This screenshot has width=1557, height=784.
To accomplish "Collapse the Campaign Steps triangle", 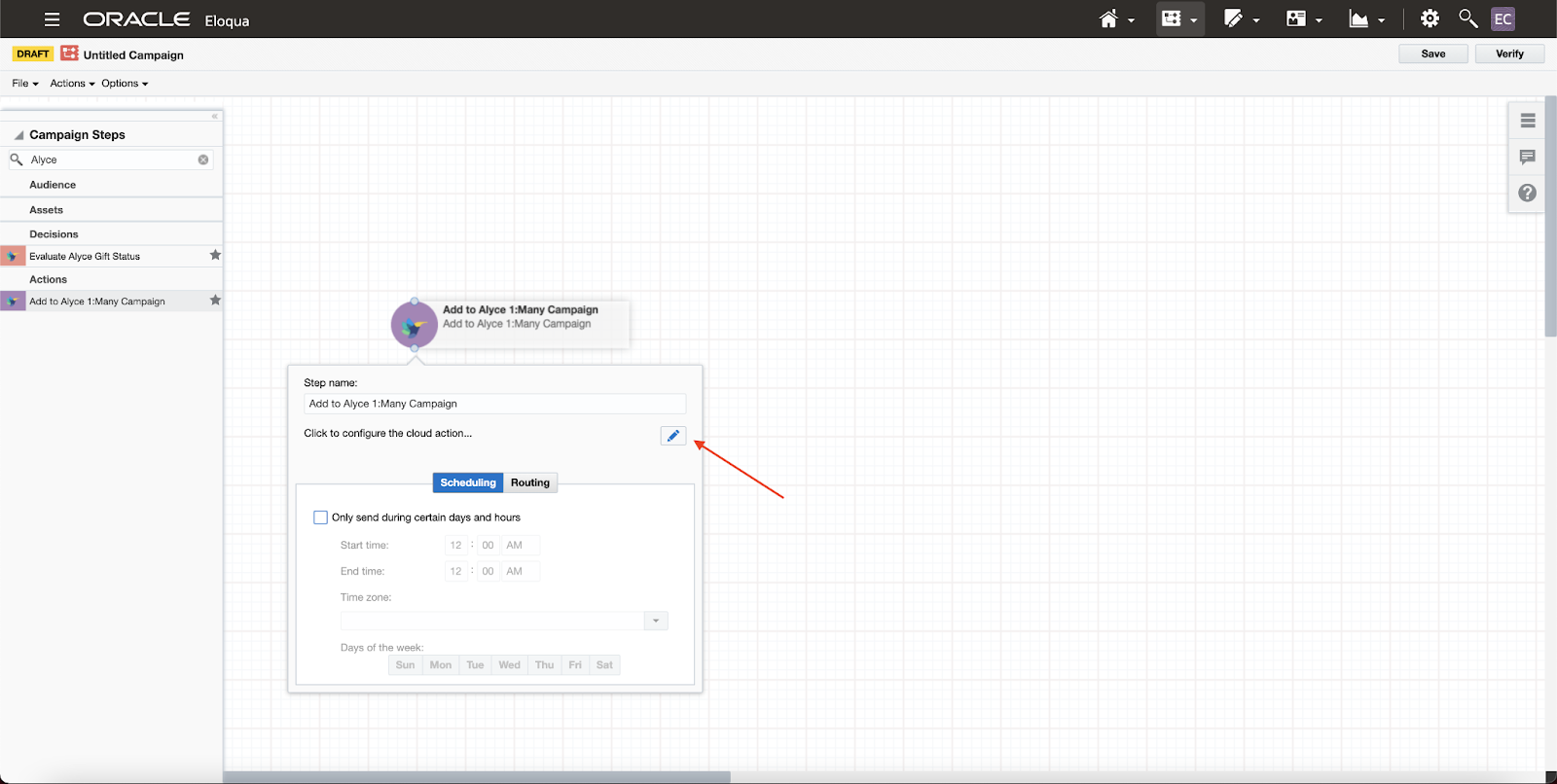I will click(x=18, y=135).
